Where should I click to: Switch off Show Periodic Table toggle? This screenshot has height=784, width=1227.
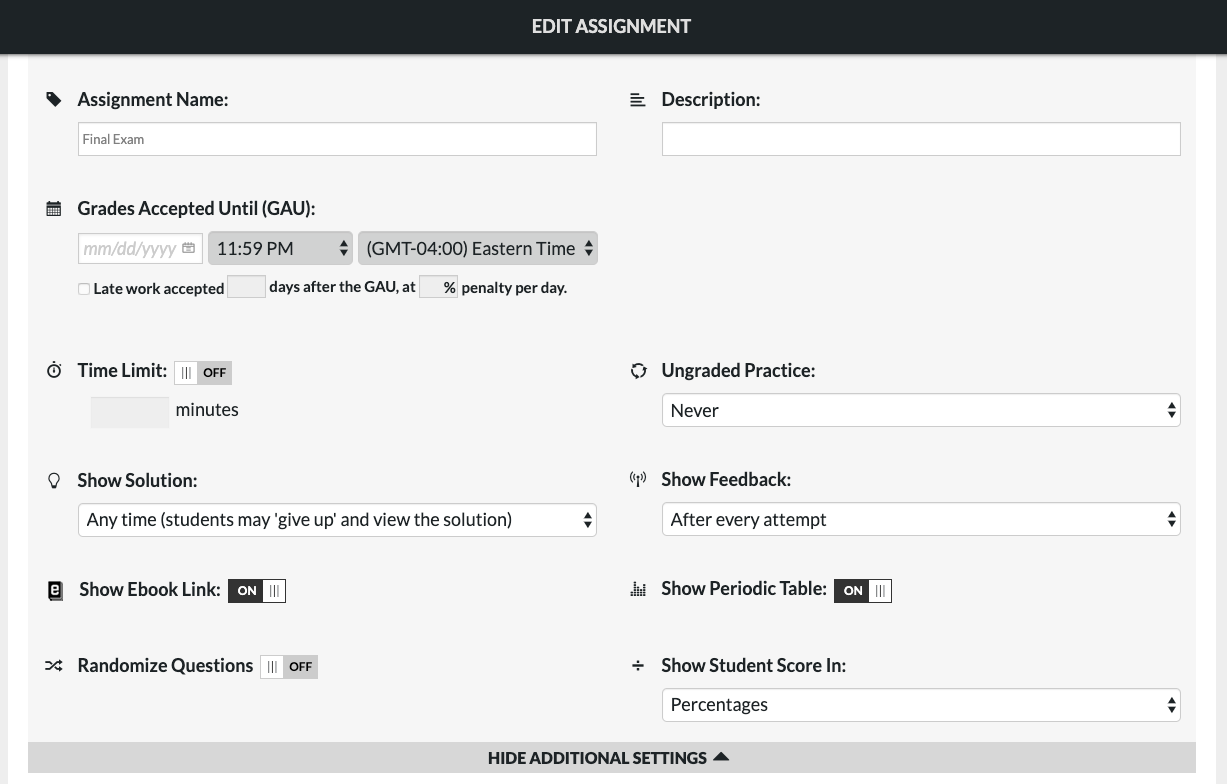pyautogui.click(x=862, y=591)
